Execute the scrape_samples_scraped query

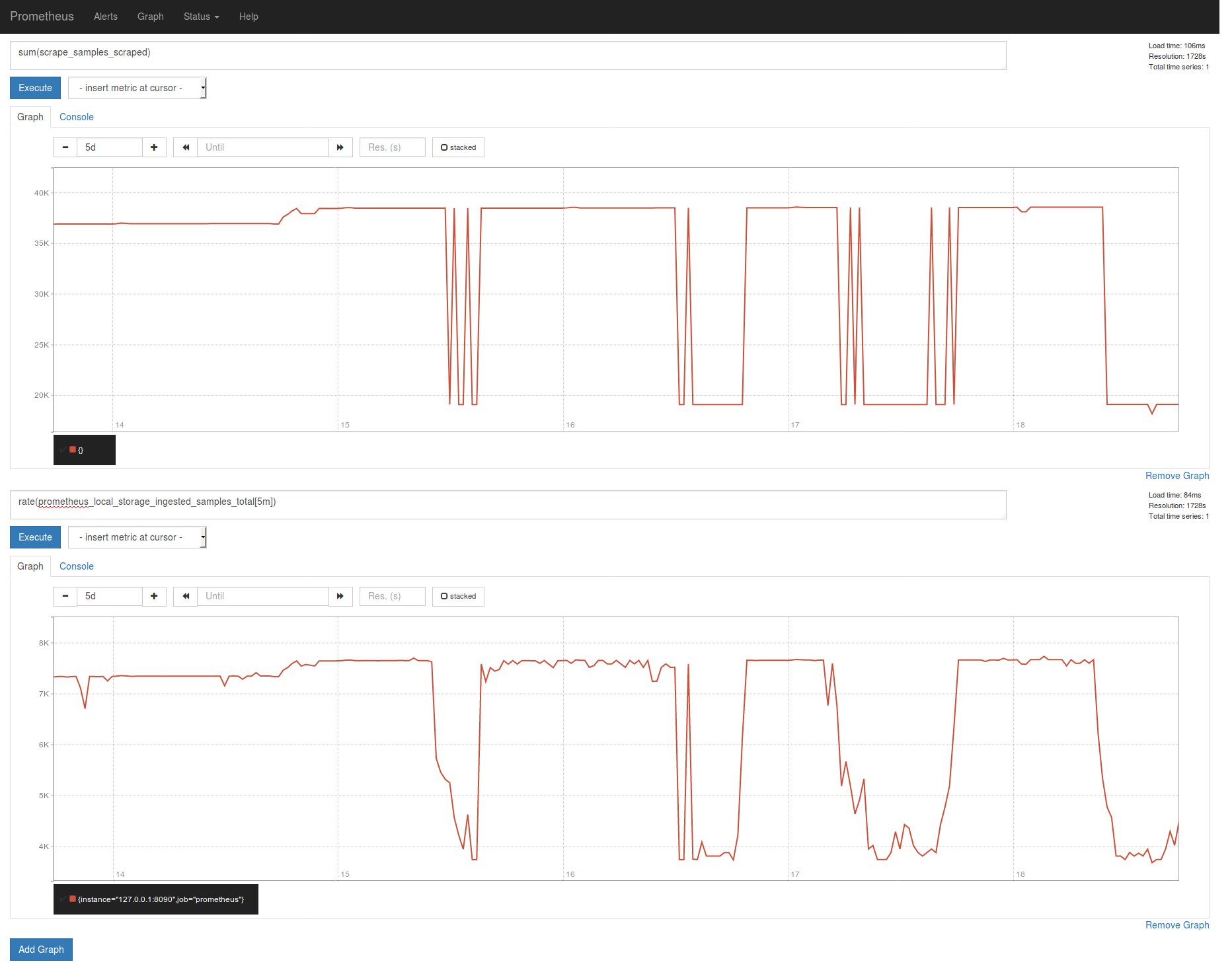click(x=35, y=87)
